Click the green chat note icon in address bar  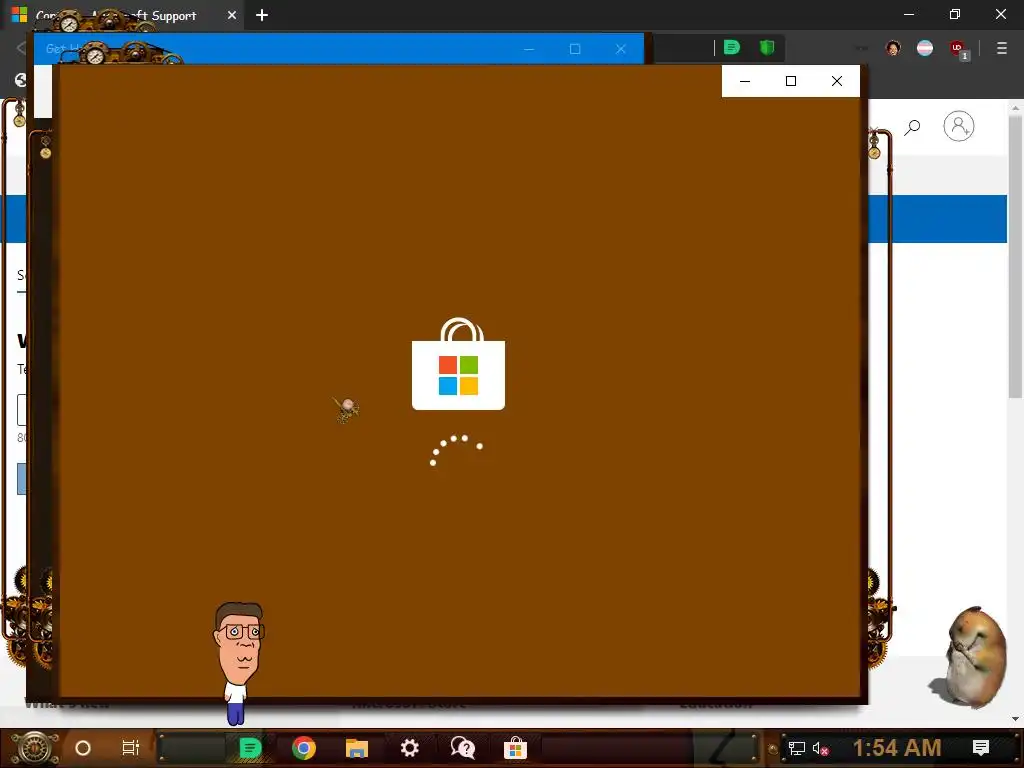[x=731, y=47]
